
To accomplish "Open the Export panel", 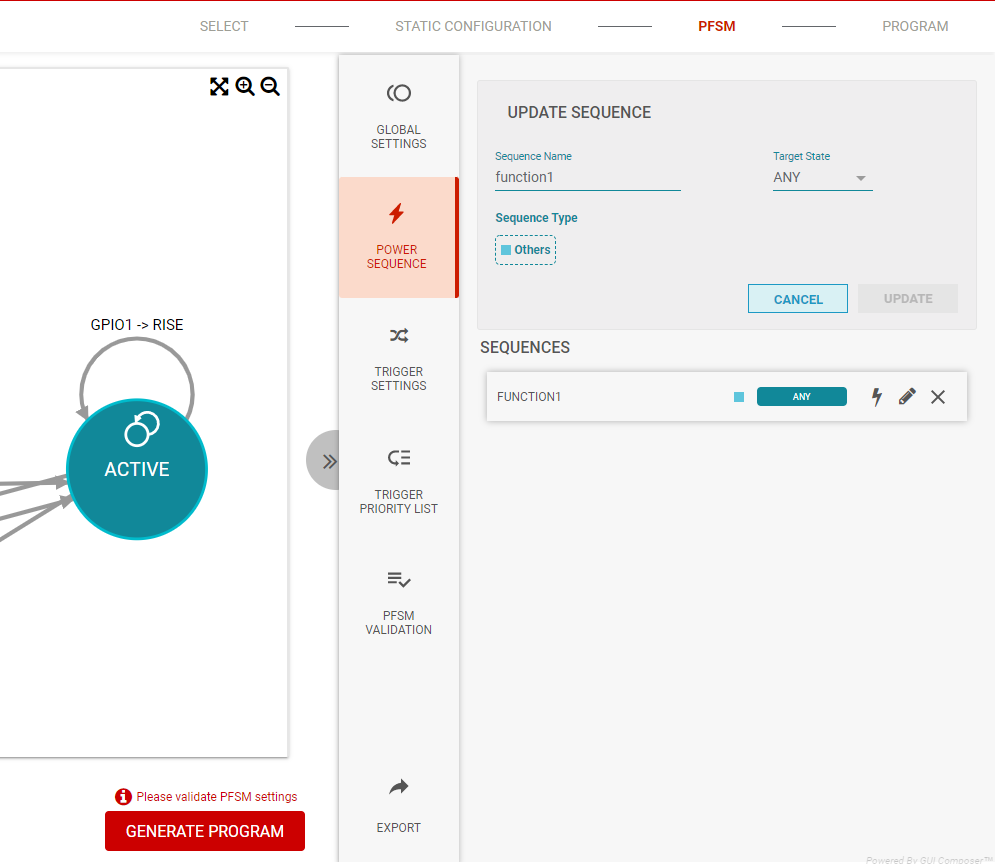I will [398, 805].
